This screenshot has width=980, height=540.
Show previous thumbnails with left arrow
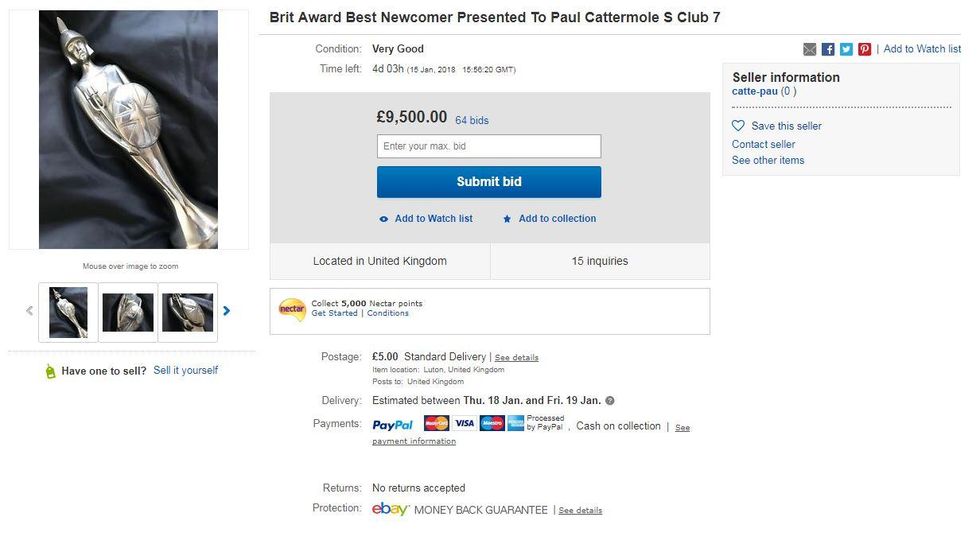point(29,311)
